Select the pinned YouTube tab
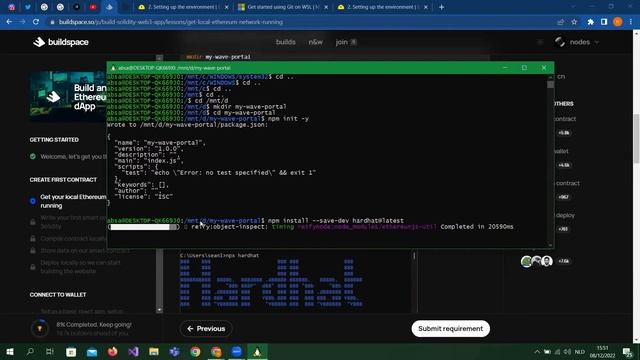This screenshot has width=640, height=360. click(93, 7)
